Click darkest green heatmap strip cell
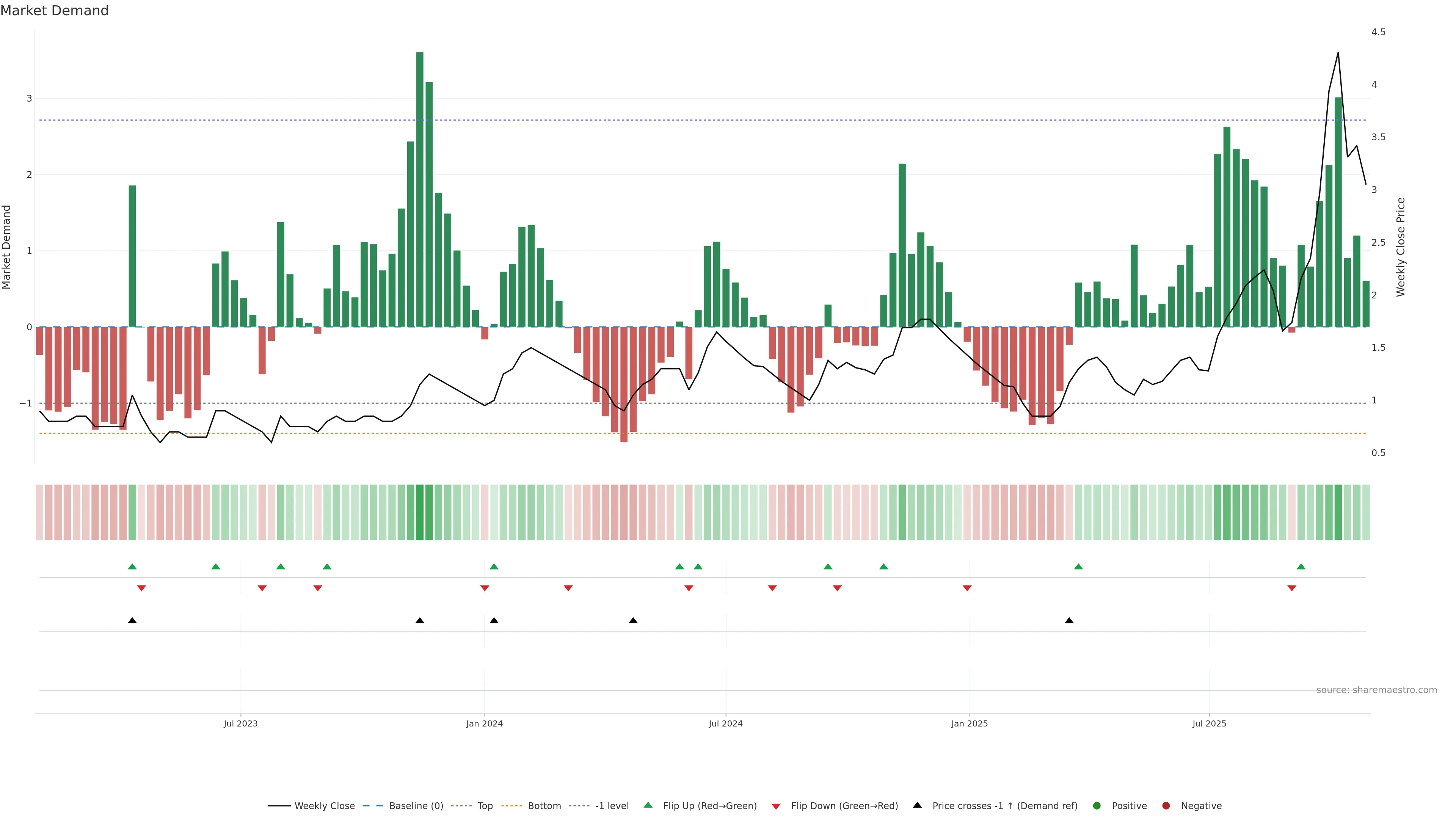This screenshot has width=1456, height=819. [420, 512]
